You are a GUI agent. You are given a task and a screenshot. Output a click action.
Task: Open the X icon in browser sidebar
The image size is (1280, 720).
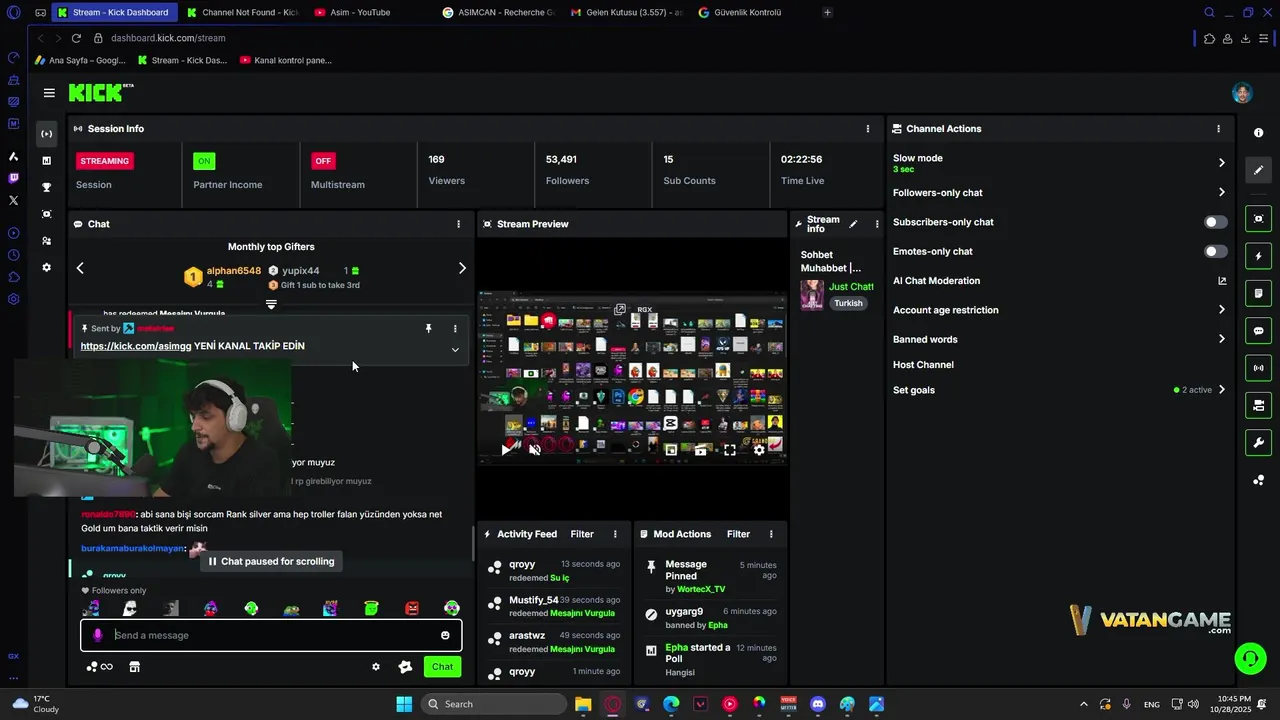[13, 200]
